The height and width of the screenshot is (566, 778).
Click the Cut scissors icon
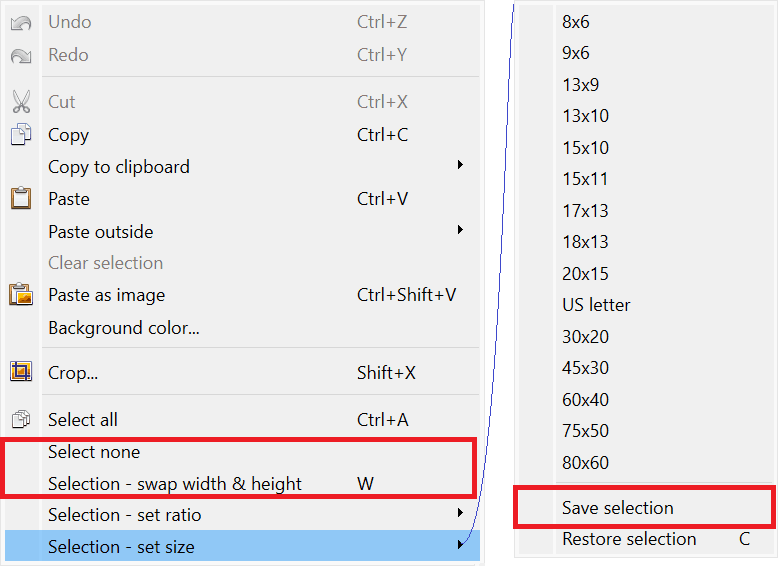pos(21,102)
